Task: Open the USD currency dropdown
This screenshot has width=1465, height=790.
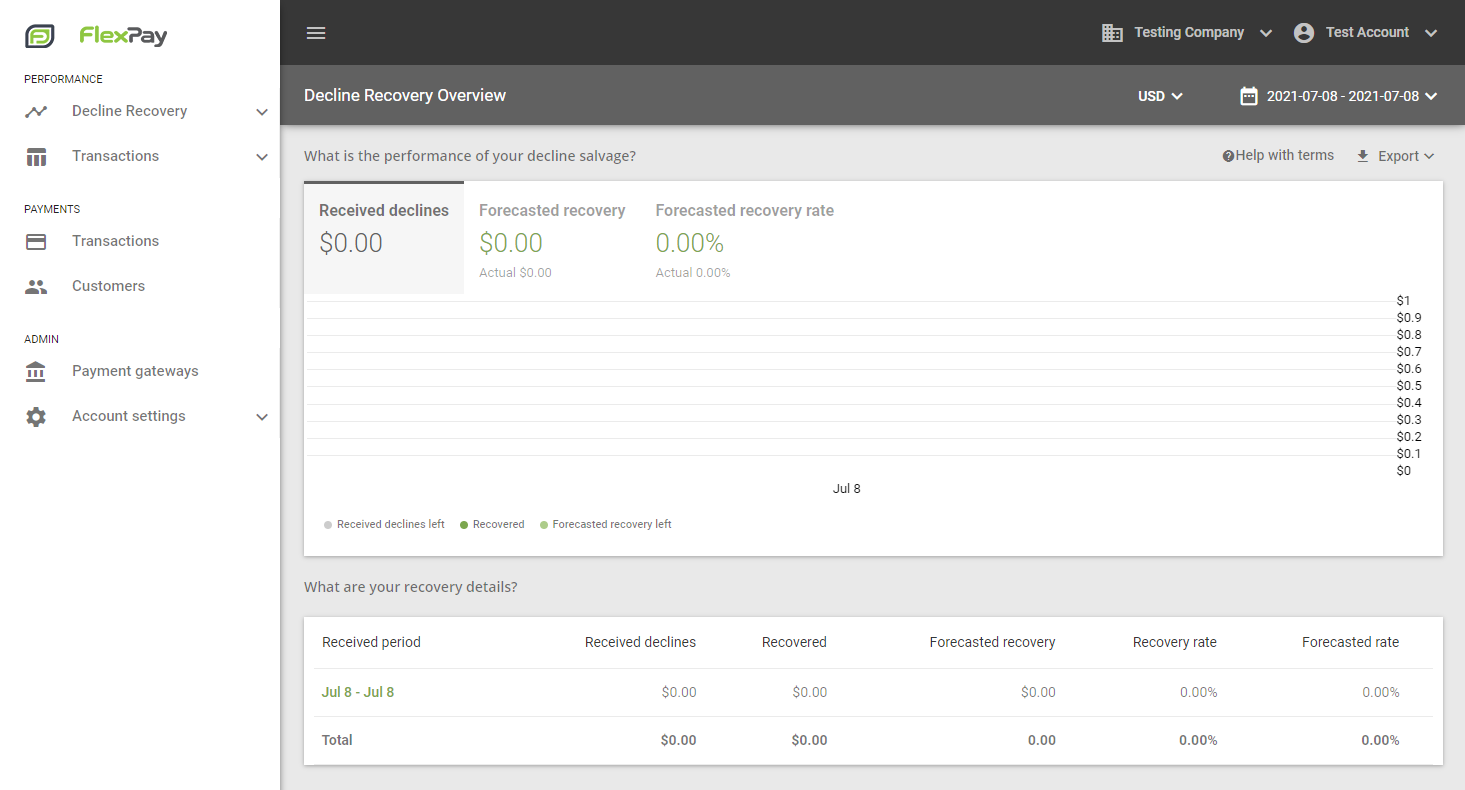Action: (x=1158, y=95)
